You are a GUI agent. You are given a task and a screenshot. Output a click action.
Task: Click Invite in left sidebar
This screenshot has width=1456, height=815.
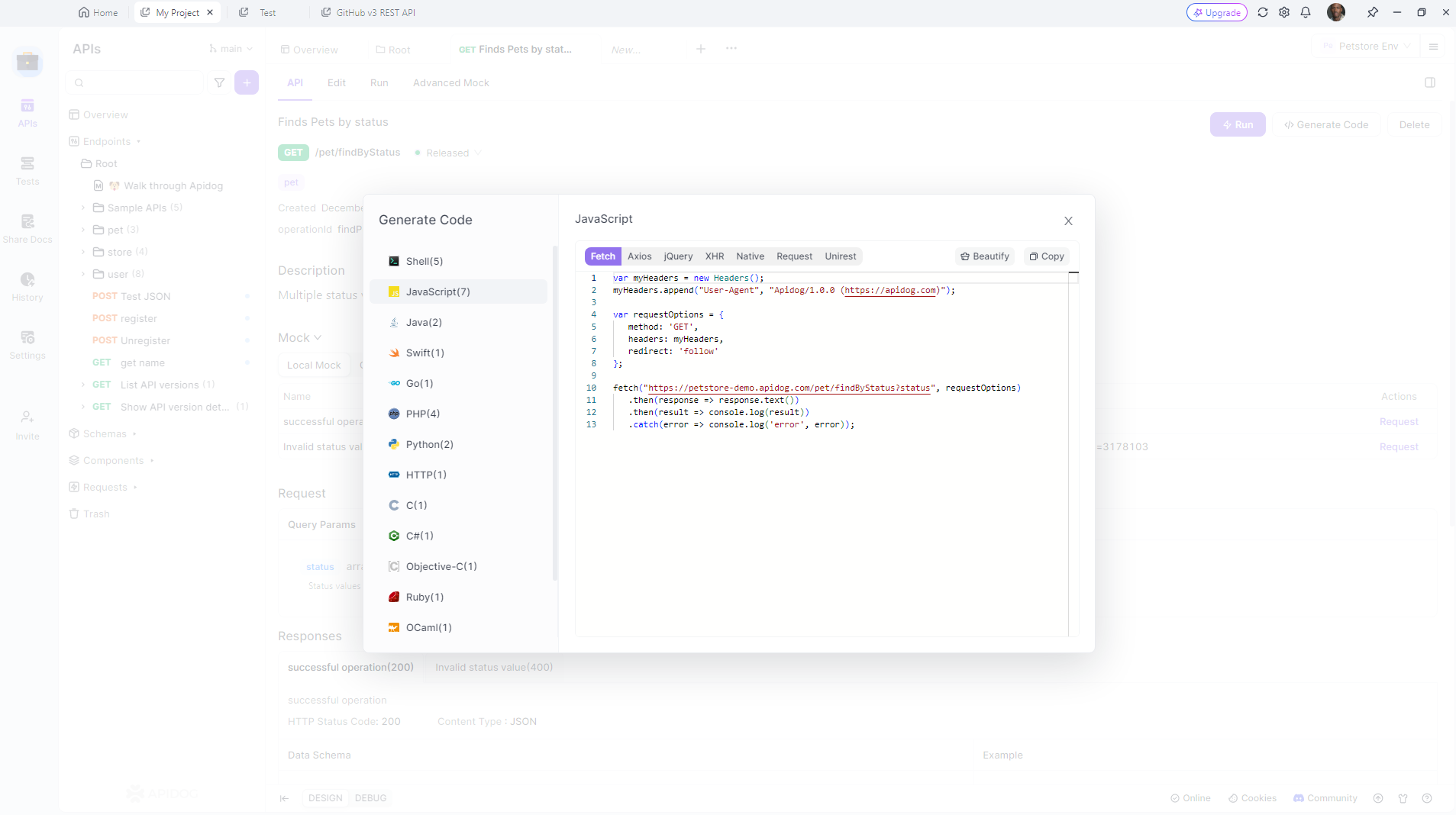(x=27, y=426)
